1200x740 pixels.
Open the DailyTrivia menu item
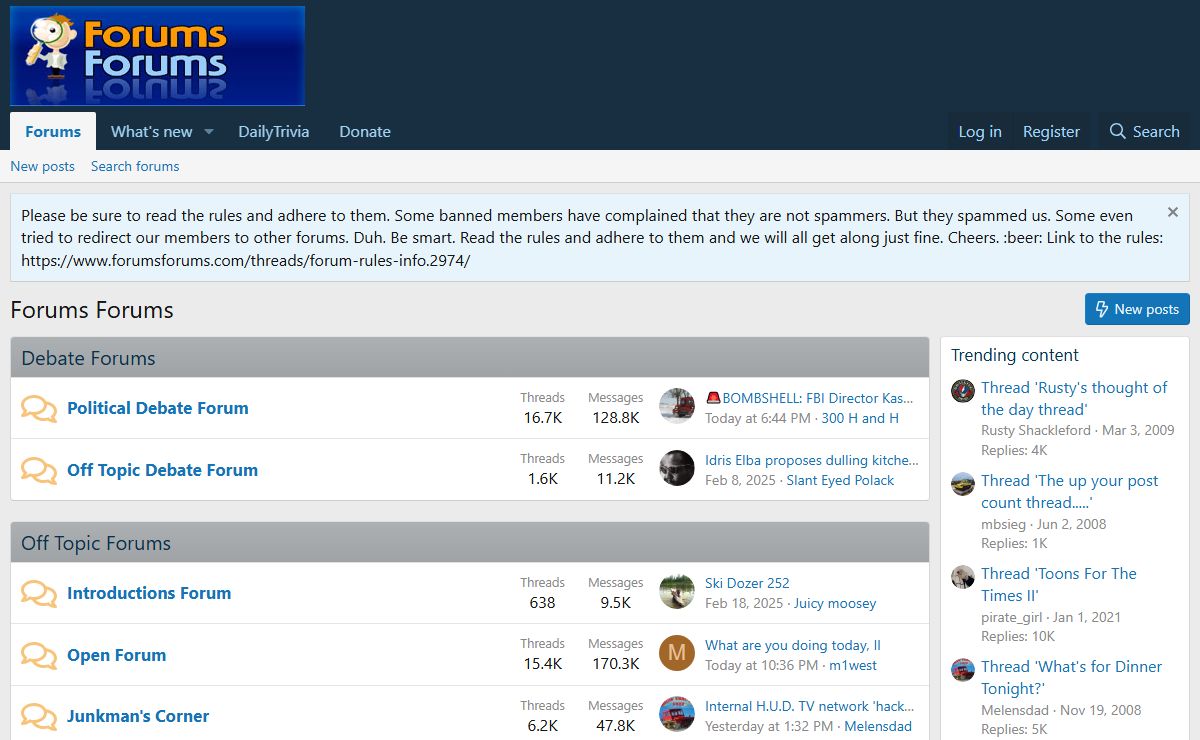point(273,132)
